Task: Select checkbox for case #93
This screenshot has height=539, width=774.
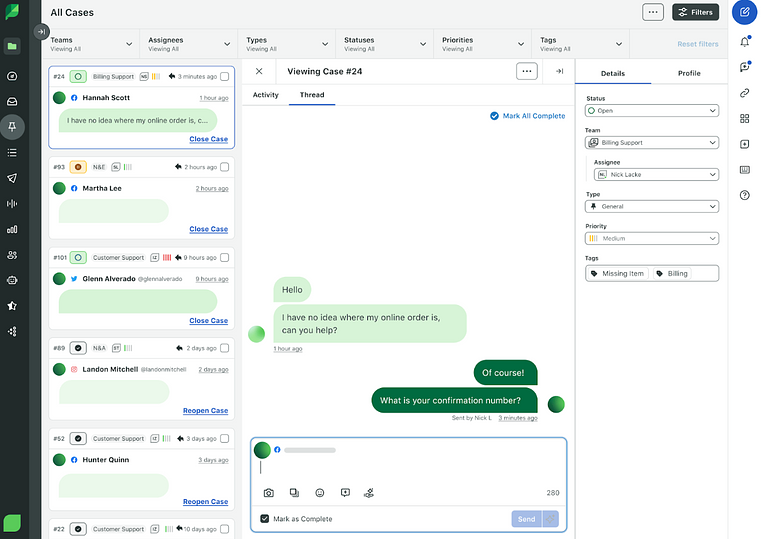Action: coord(225,167)
